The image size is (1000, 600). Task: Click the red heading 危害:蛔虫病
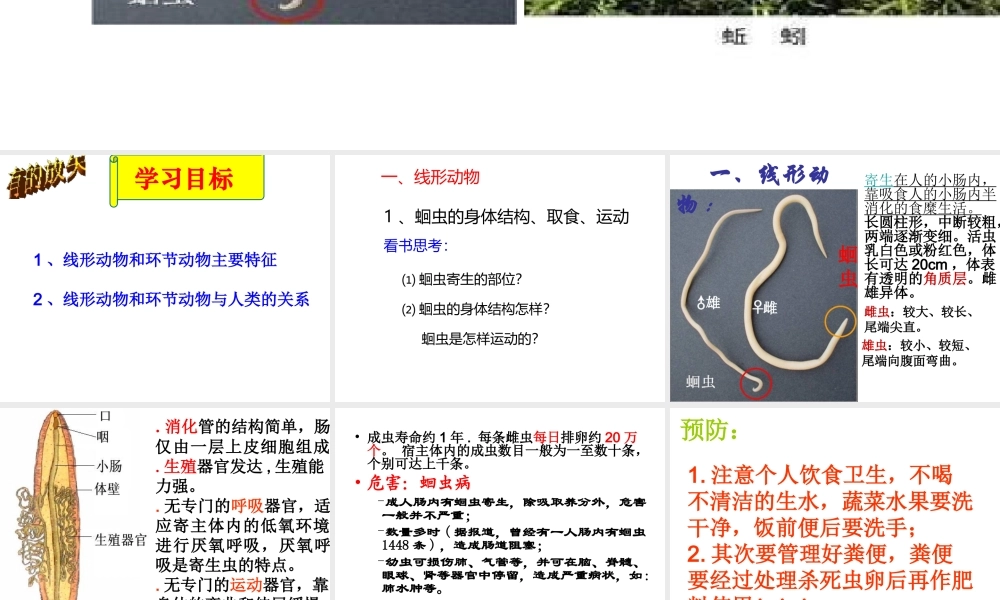click(x=418, y=483)
